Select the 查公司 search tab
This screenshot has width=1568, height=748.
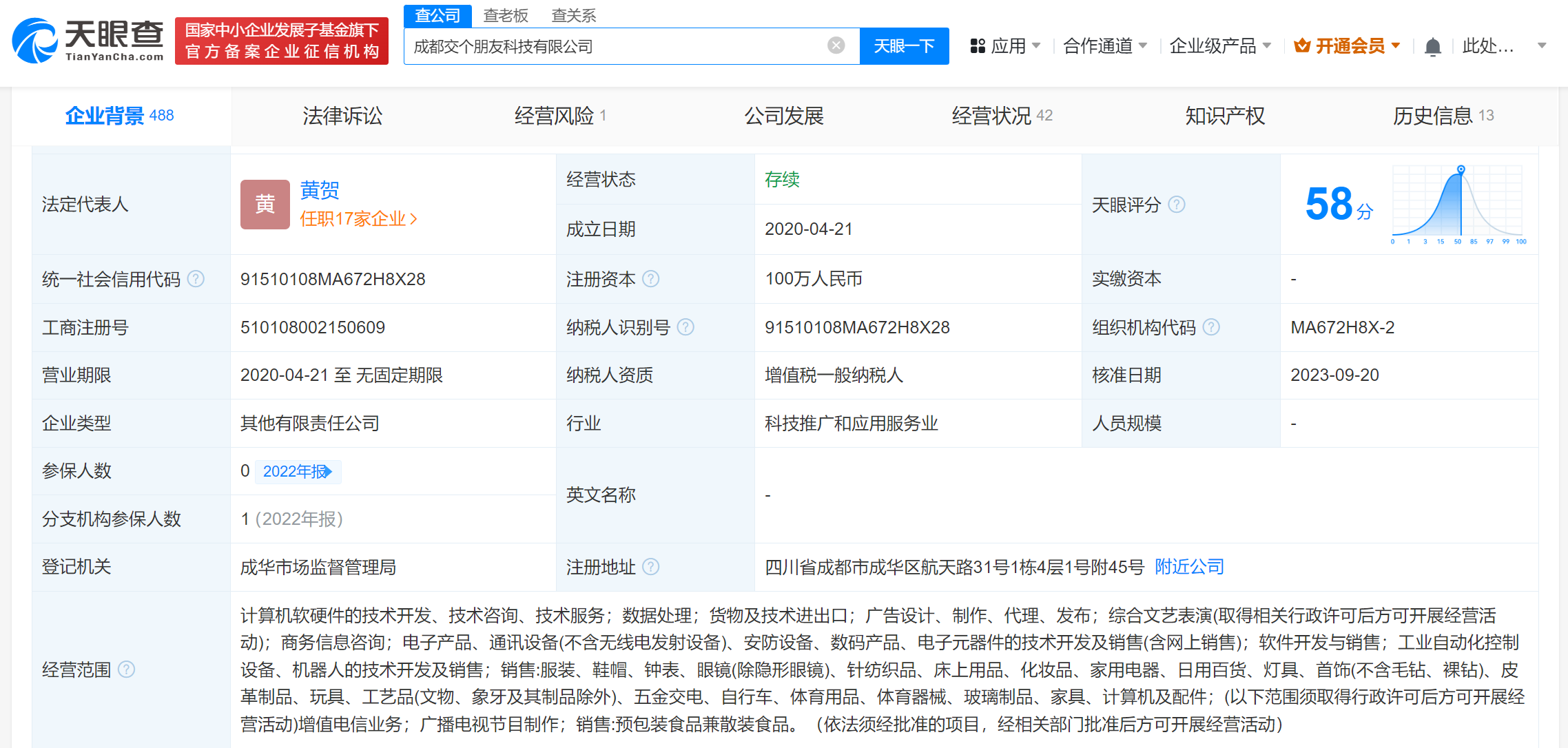(437, 15)
